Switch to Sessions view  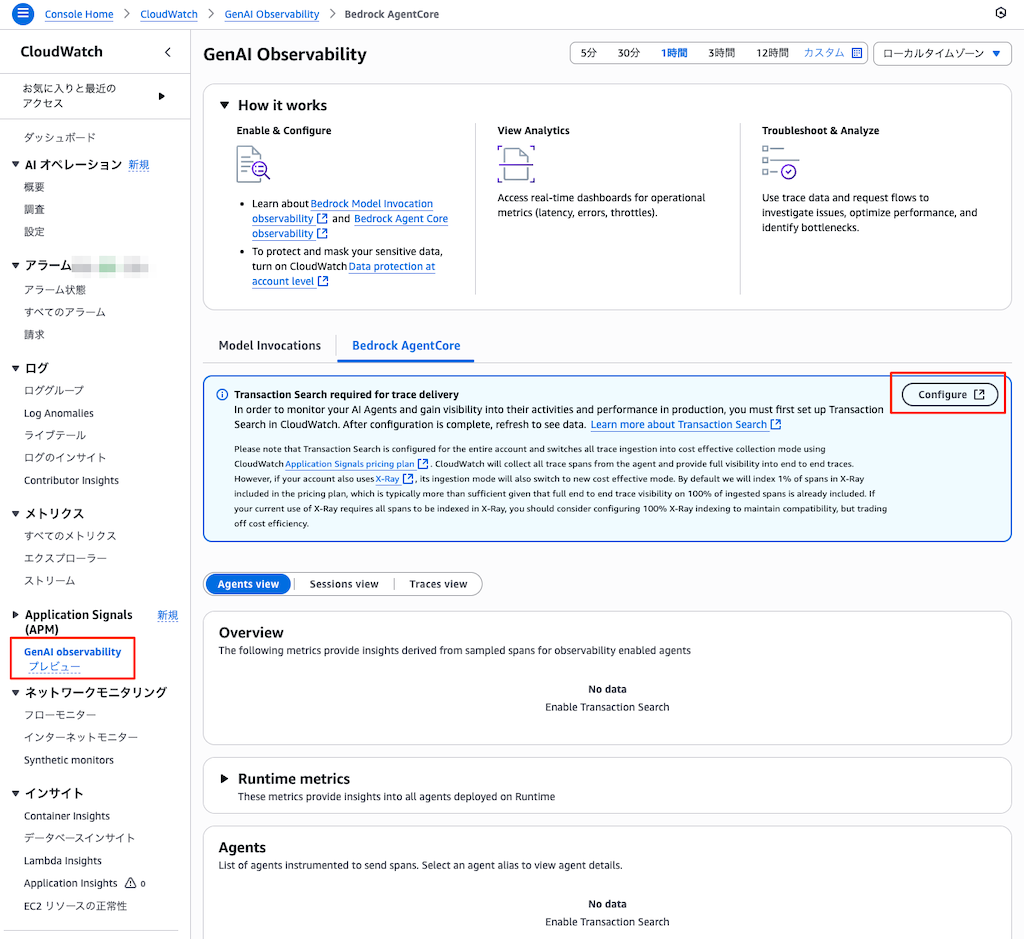click(x=344, y=584)
